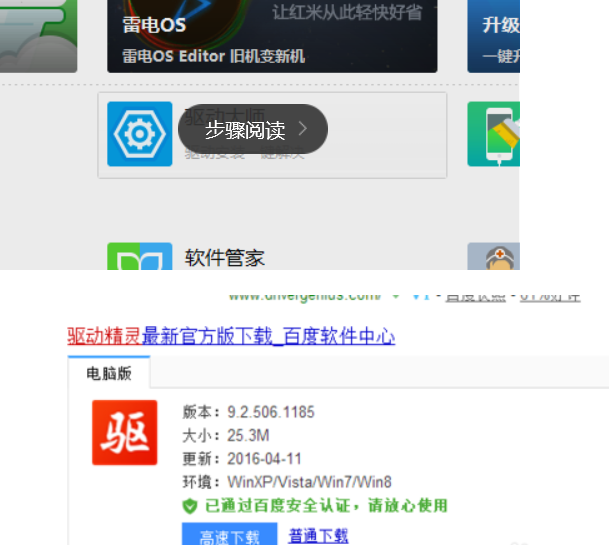609x545 pixels.
Task: Open the green drivergenius URL link
Action: click(305, 296)
